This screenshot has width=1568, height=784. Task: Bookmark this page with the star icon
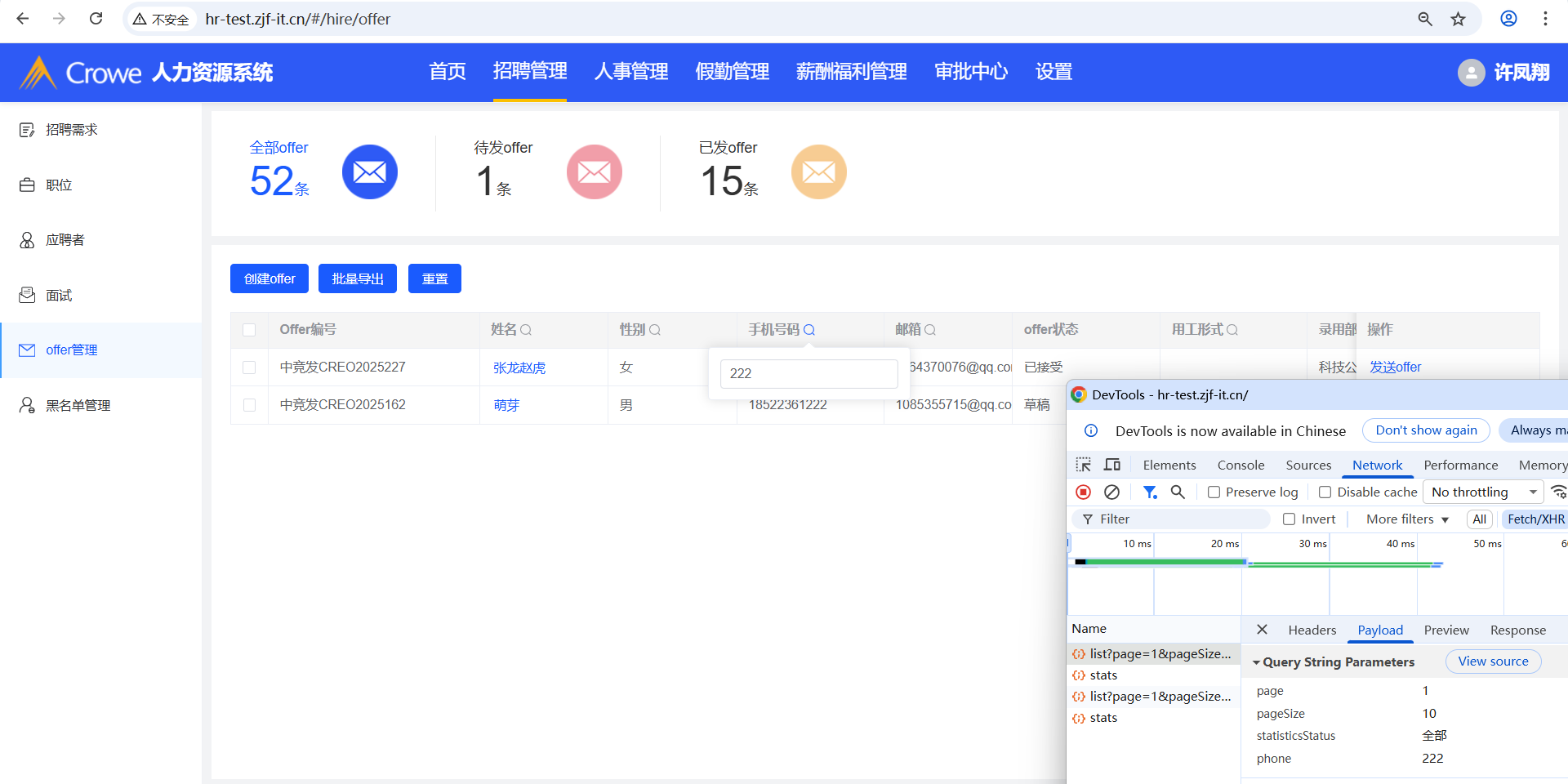click(x=1458, y=19)
